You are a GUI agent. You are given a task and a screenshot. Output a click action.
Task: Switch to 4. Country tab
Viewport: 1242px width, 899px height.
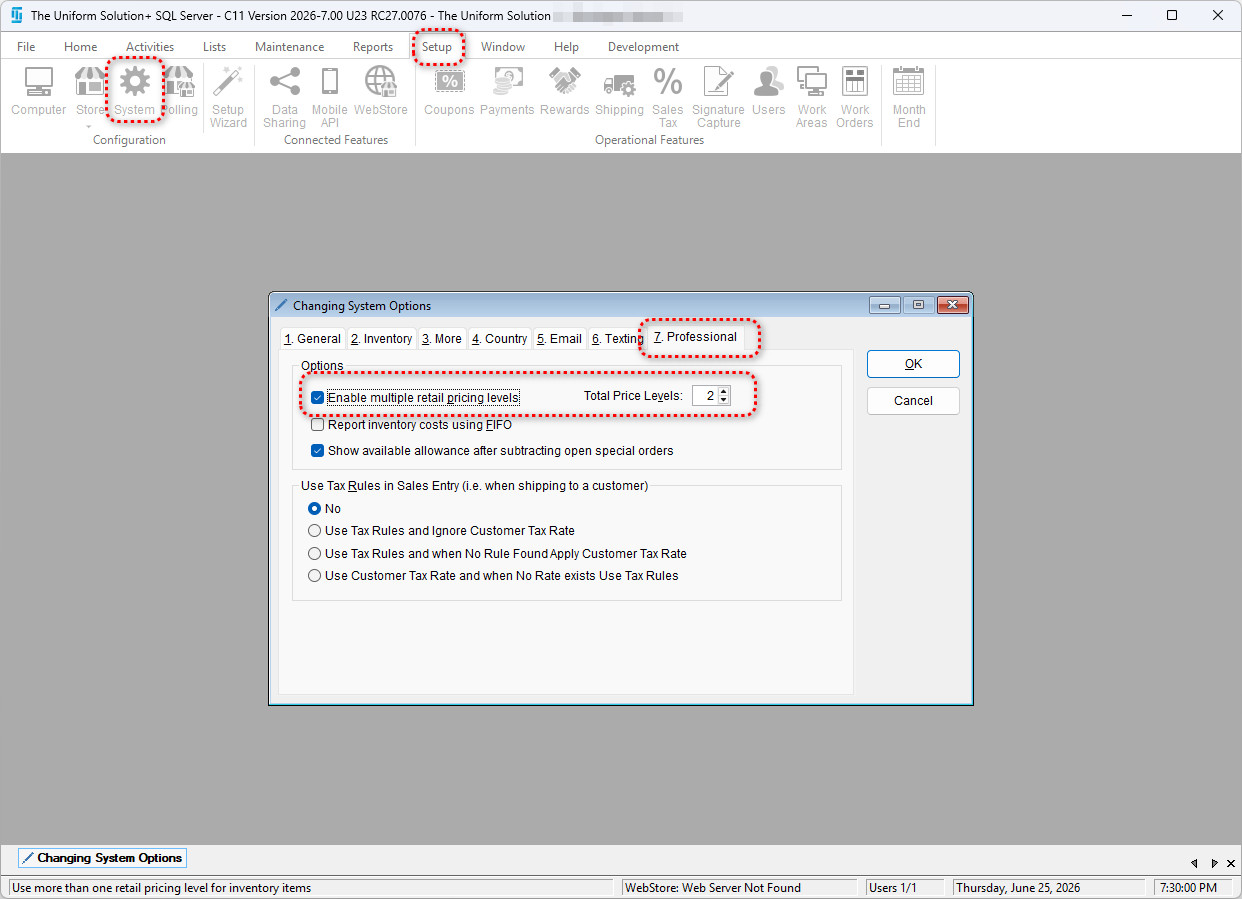point(499,339)
